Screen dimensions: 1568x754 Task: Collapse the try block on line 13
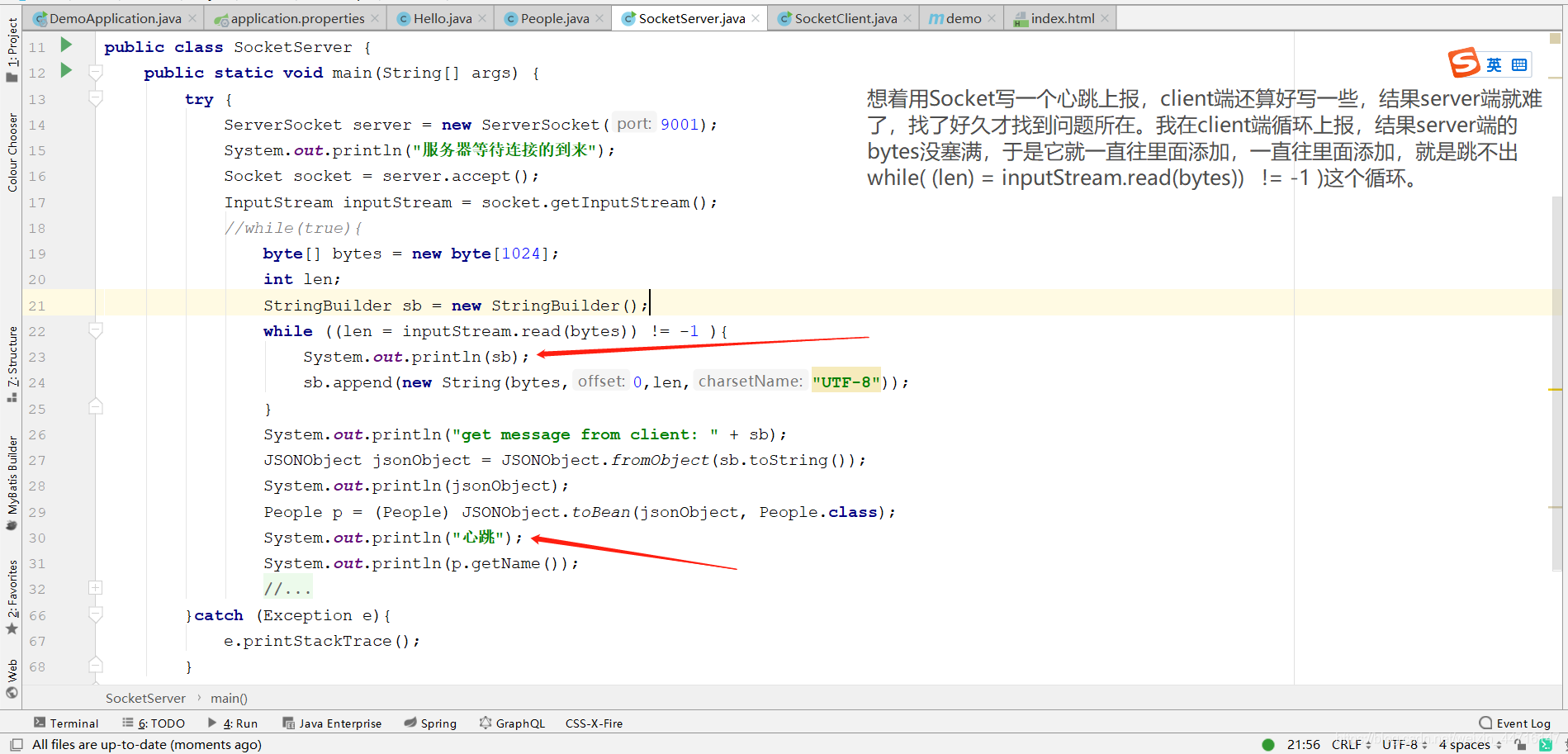coord(96,99)
